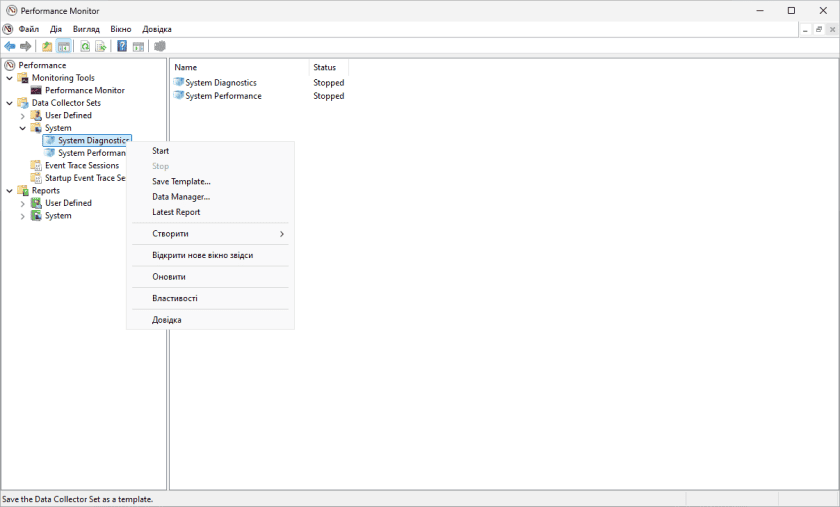
Task: Click the Up one level folder icon
Action: point(47,46)
